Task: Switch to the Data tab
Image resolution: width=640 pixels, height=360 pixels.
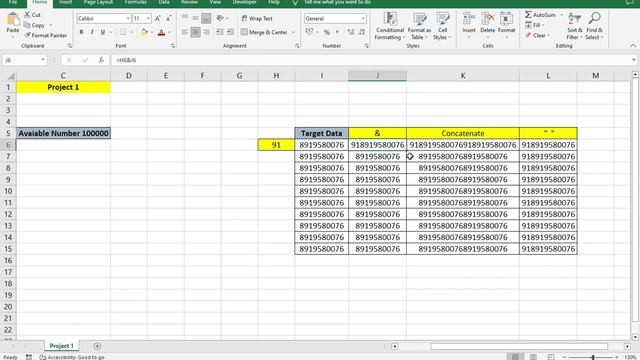Action: [164, 2]
